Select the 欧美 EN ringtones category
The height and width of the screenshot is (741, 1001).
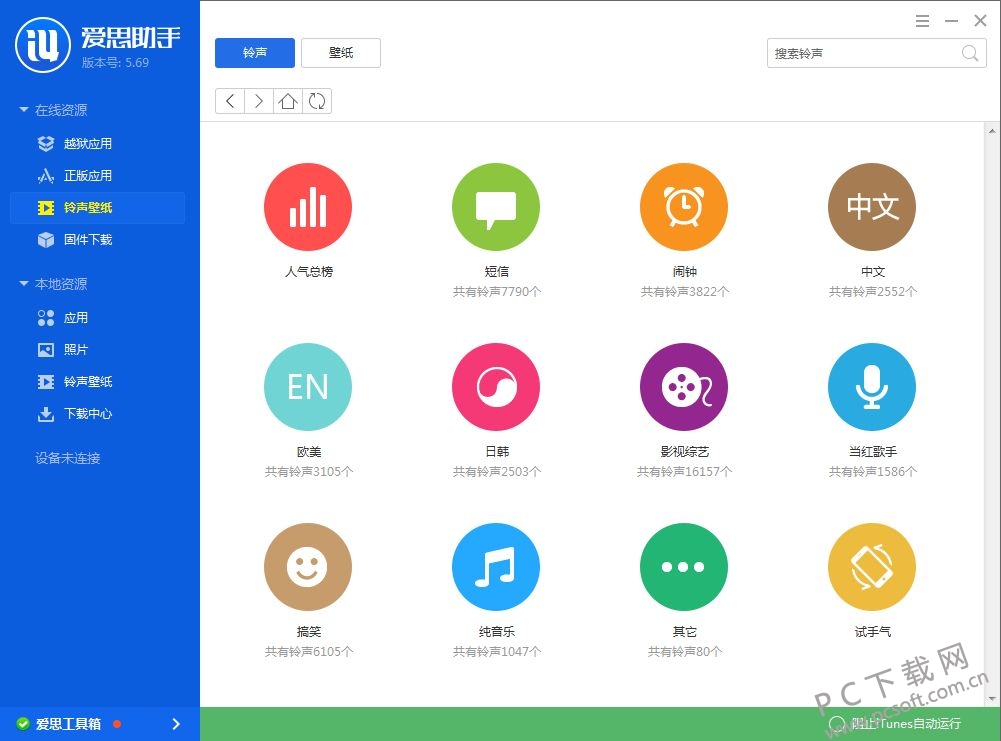tap(307, 387)
